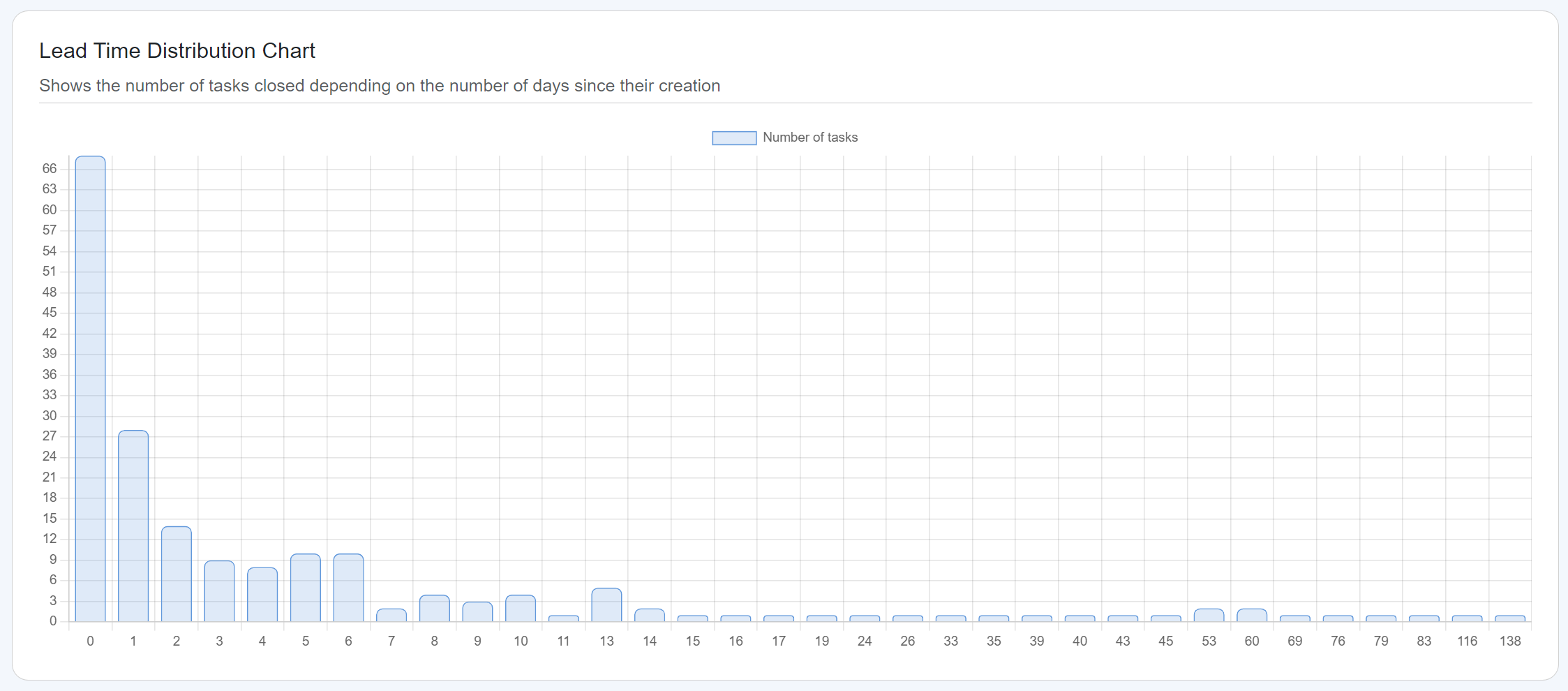Toggle the "Number of tasks" legend label

[809, 138]
